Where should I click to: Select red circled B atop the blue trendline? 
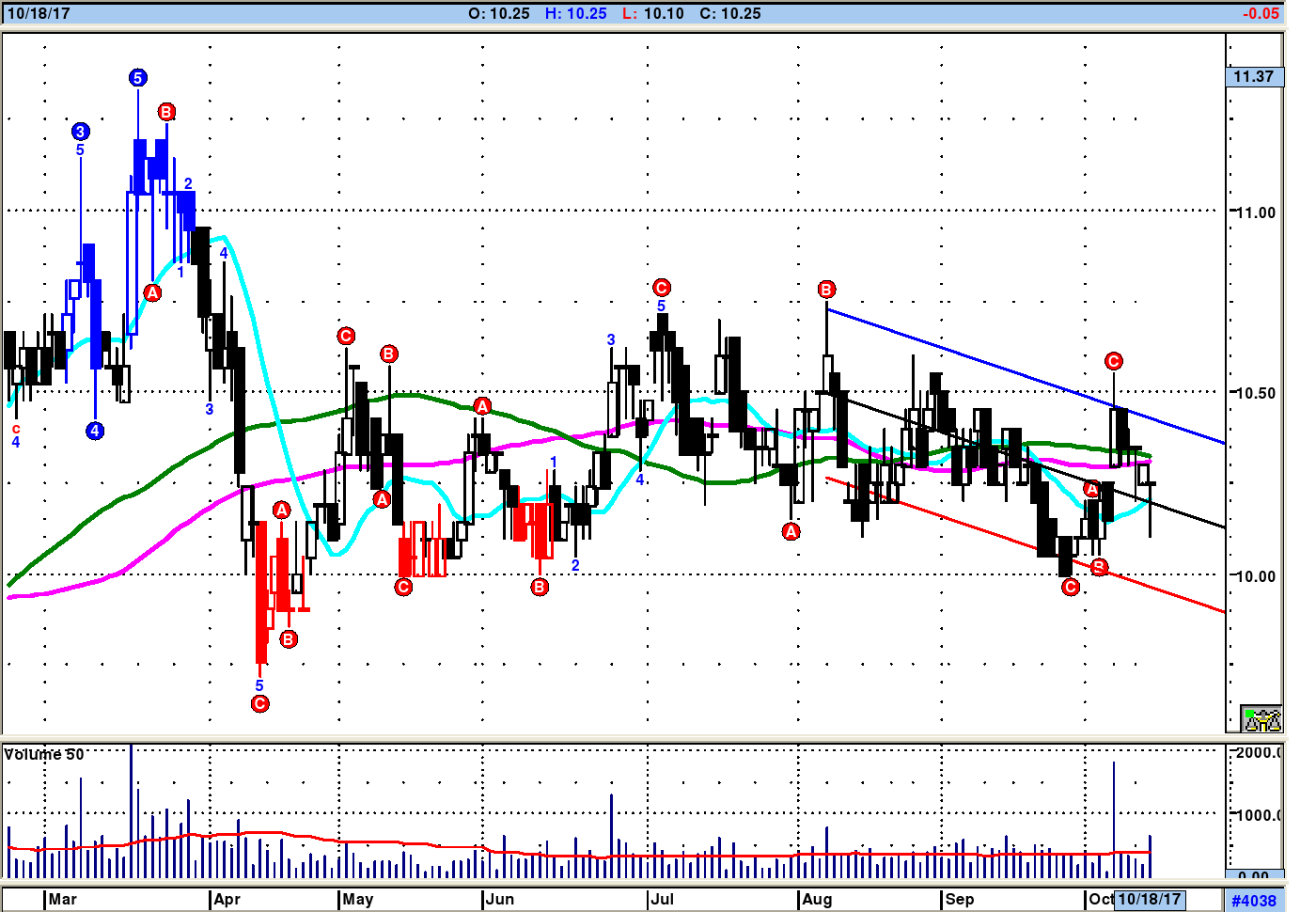(x=826, y=290)
